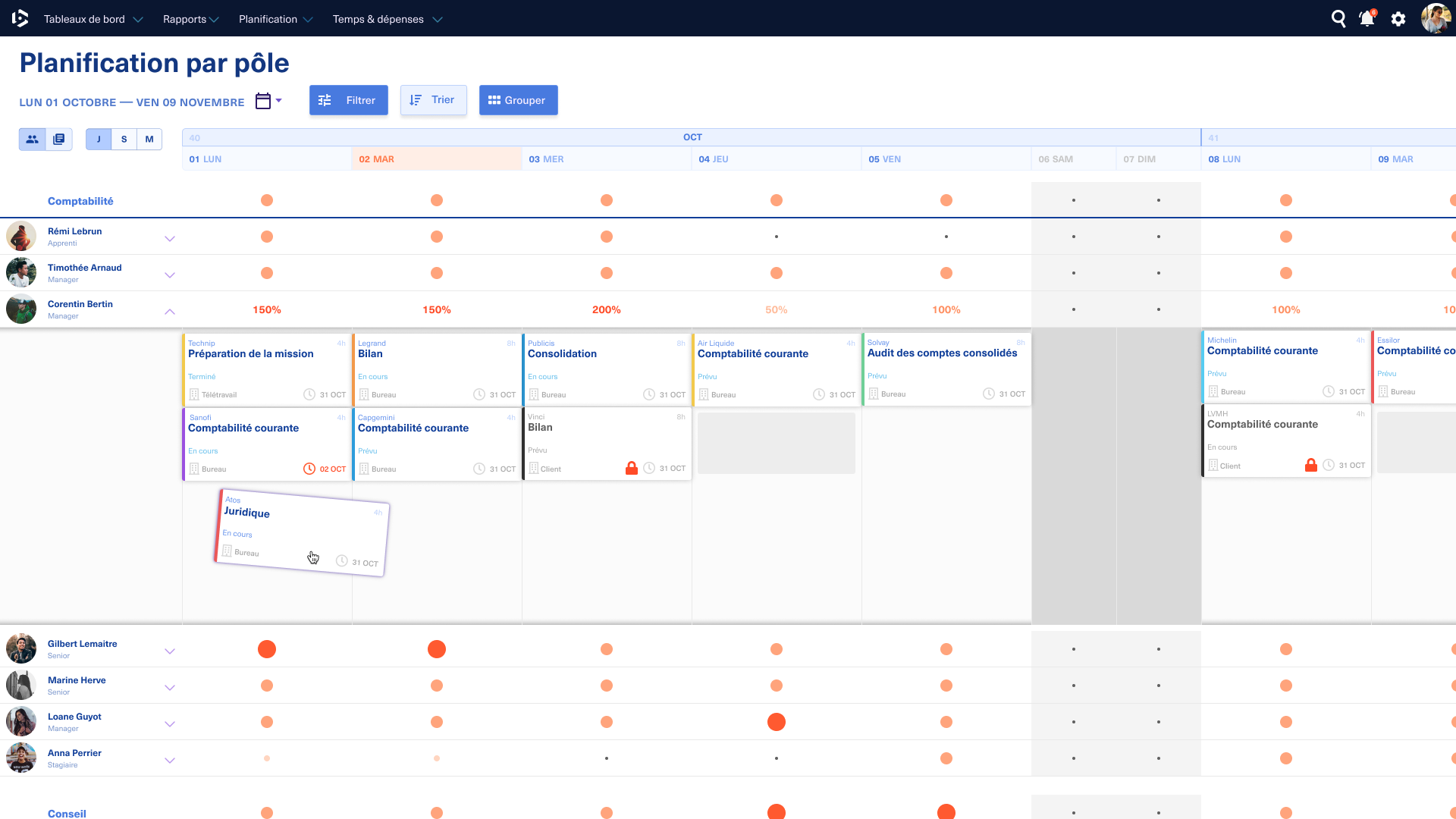Click the Grouper button
Screen dimensions: 1456x819
pos(518,100)
